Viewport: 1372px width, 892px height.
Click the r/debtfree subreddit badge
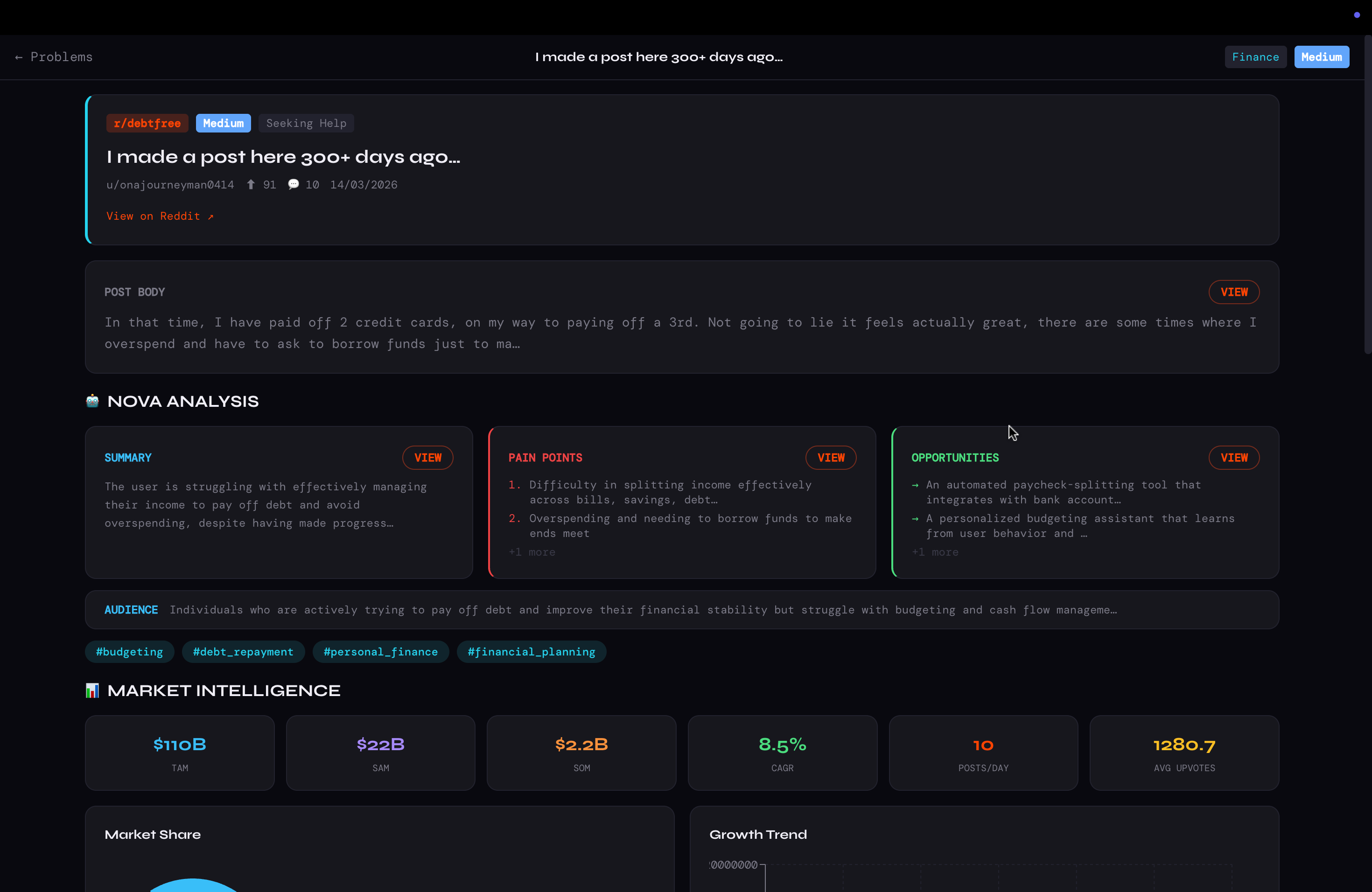pyautogui.click(x=147, y=123)
